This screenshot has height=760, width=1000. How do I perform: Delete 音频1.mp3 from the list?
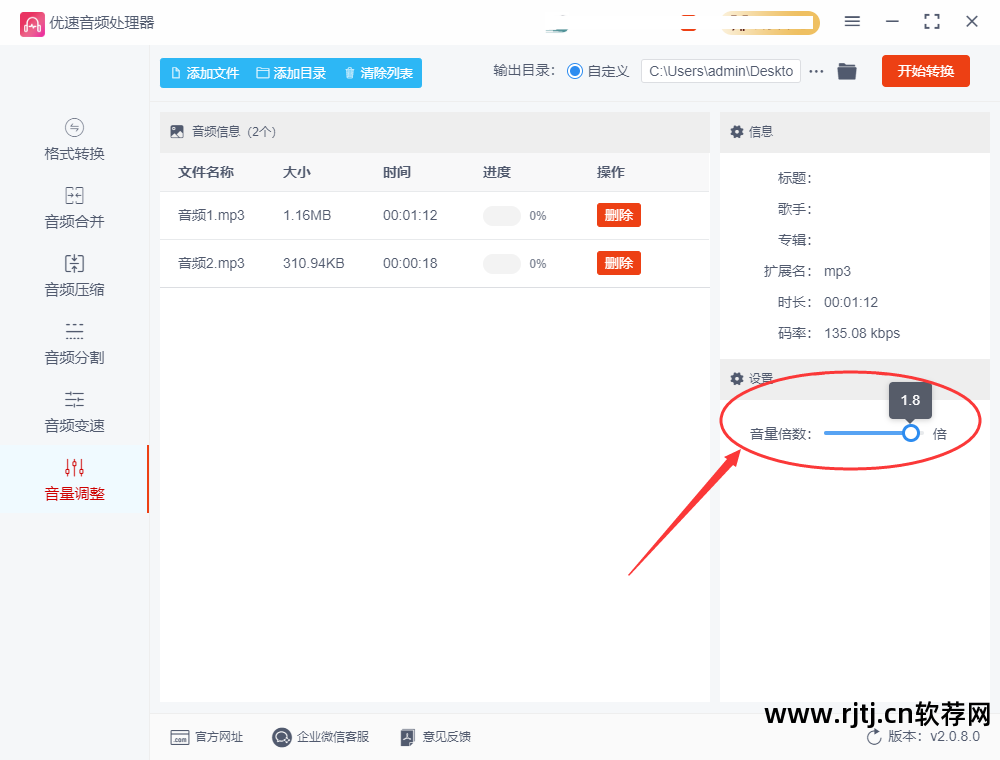pyautogui.click(x=619, y=215)
